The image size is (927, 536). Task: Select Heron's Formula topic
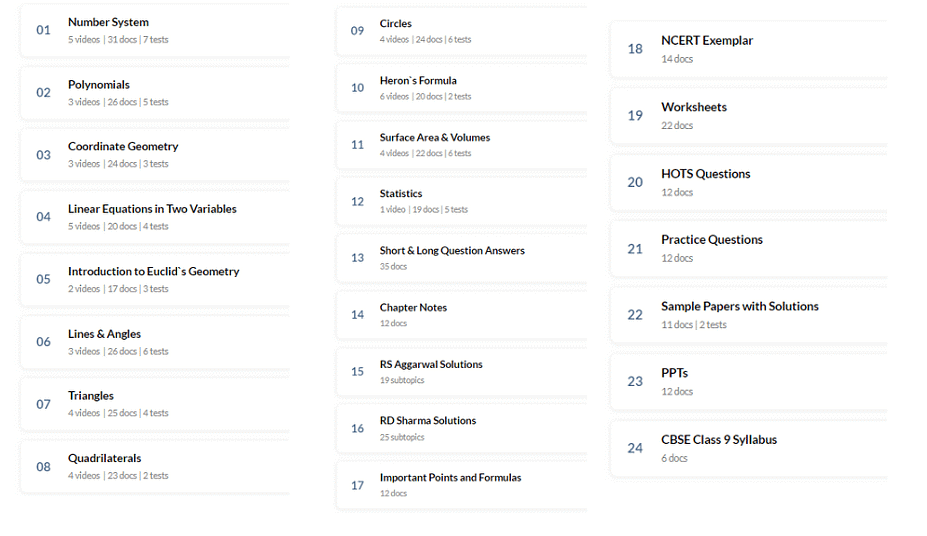click(x=418, y=81)
